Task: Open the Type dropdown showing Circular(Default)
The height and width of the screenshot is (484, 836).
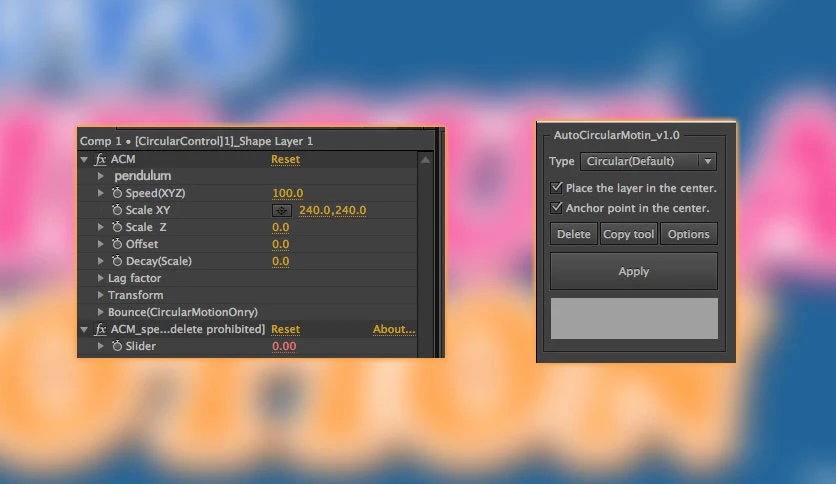Action: pos(648,161)
